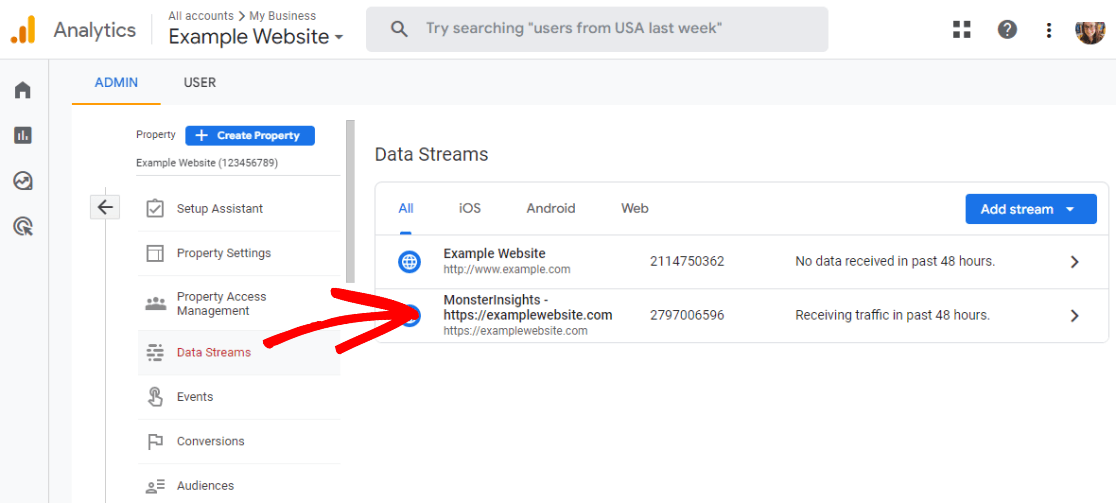Click stream ID 2114750362
This screenshot has width=1116, height=503.
coord(687,261)
